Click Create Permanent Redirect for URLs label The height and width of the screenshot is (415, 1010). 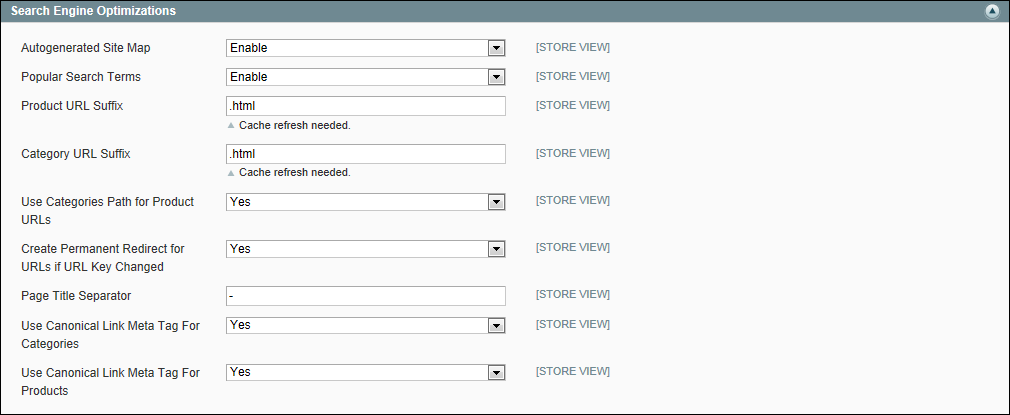103,257
